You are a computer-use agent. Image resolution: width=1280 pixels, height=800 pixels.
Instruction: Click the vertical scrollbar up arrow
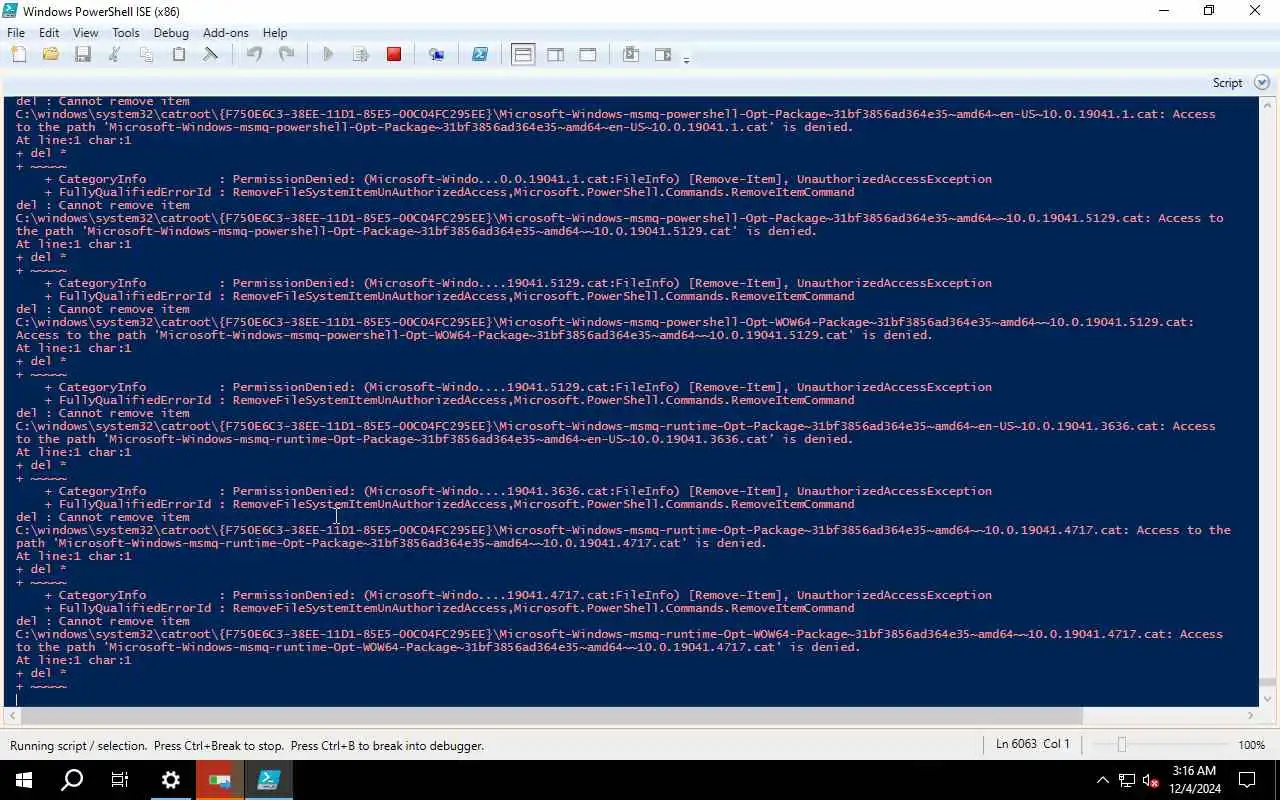point(1268,104)
